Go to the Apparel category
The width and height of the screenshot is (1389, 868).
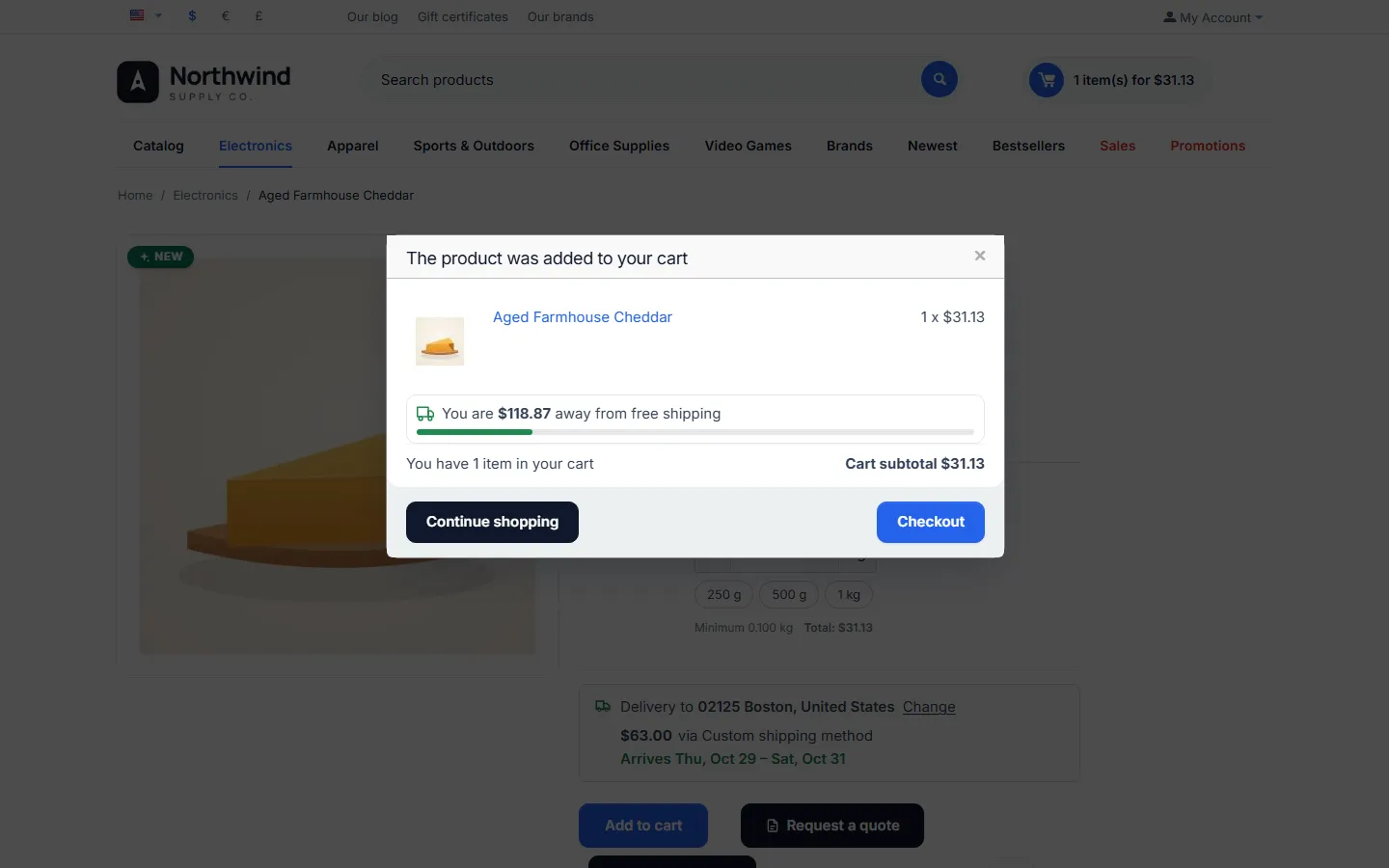(x=353, y=146)
